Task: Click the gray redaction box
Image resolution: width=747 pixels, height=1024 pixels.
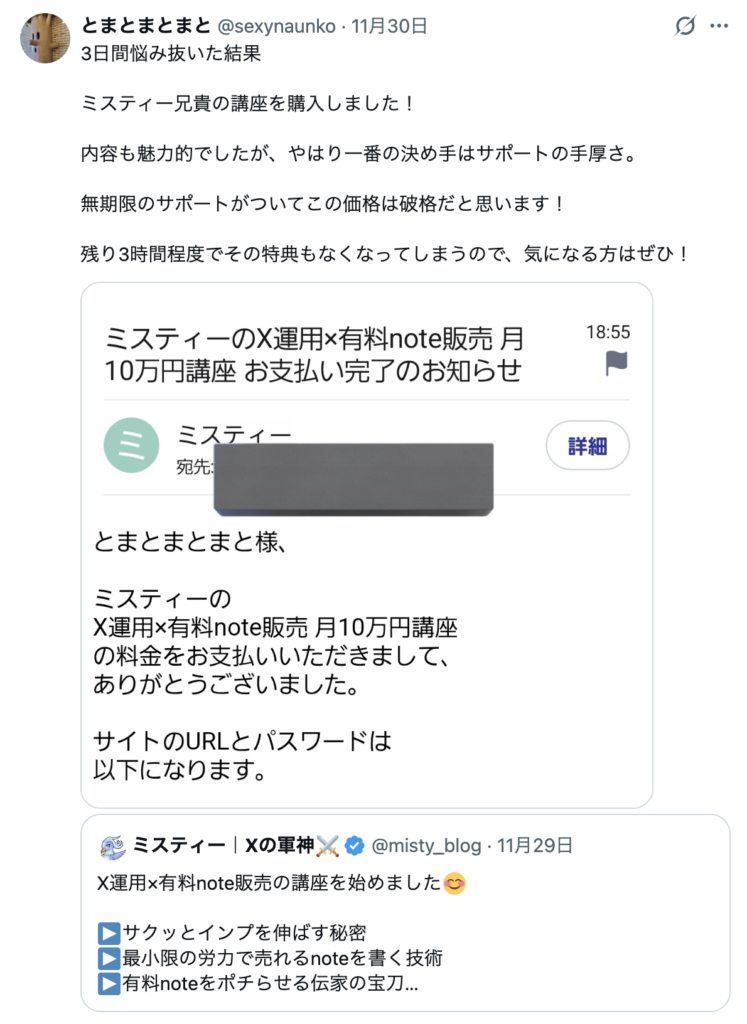Action: pos(354,478)
